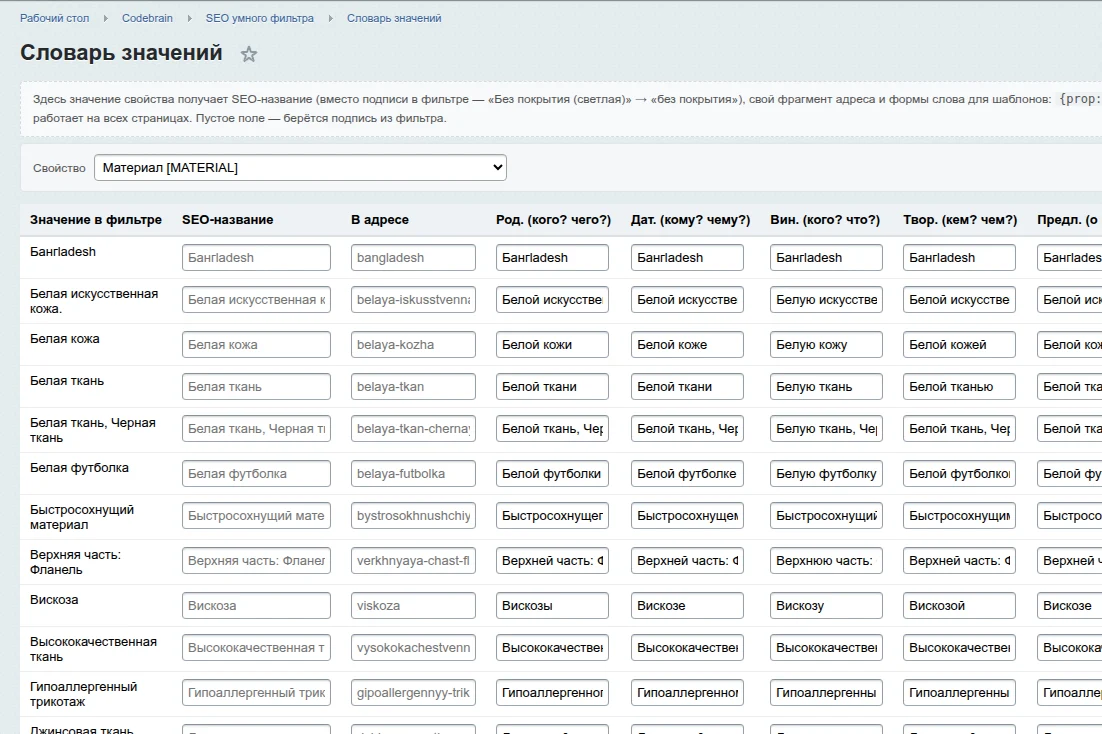
Task: Edit instrumental field Белой кожей
Action: click(x=959, y=345)
